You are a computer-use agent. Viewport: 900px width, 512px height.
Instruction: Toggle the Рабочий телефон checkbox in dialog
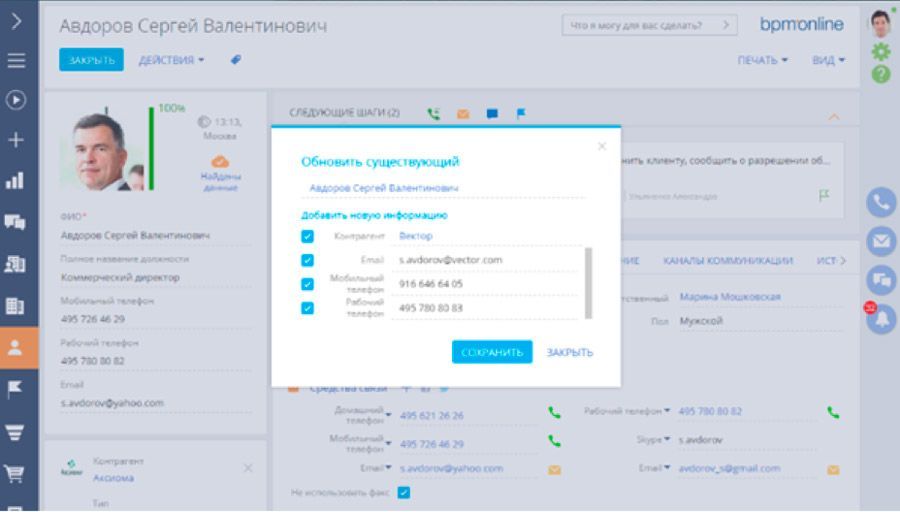point(308,308)
